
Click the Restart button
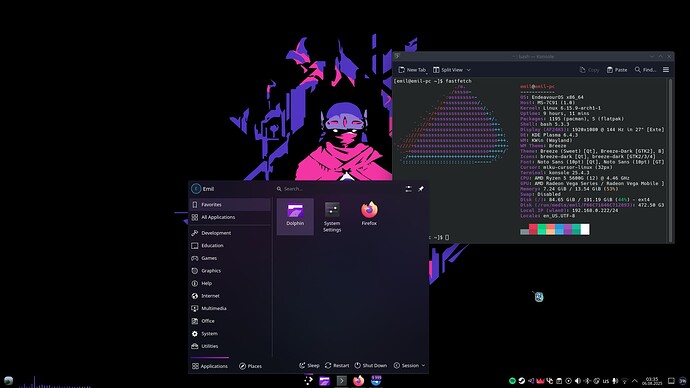pos(337,366)
